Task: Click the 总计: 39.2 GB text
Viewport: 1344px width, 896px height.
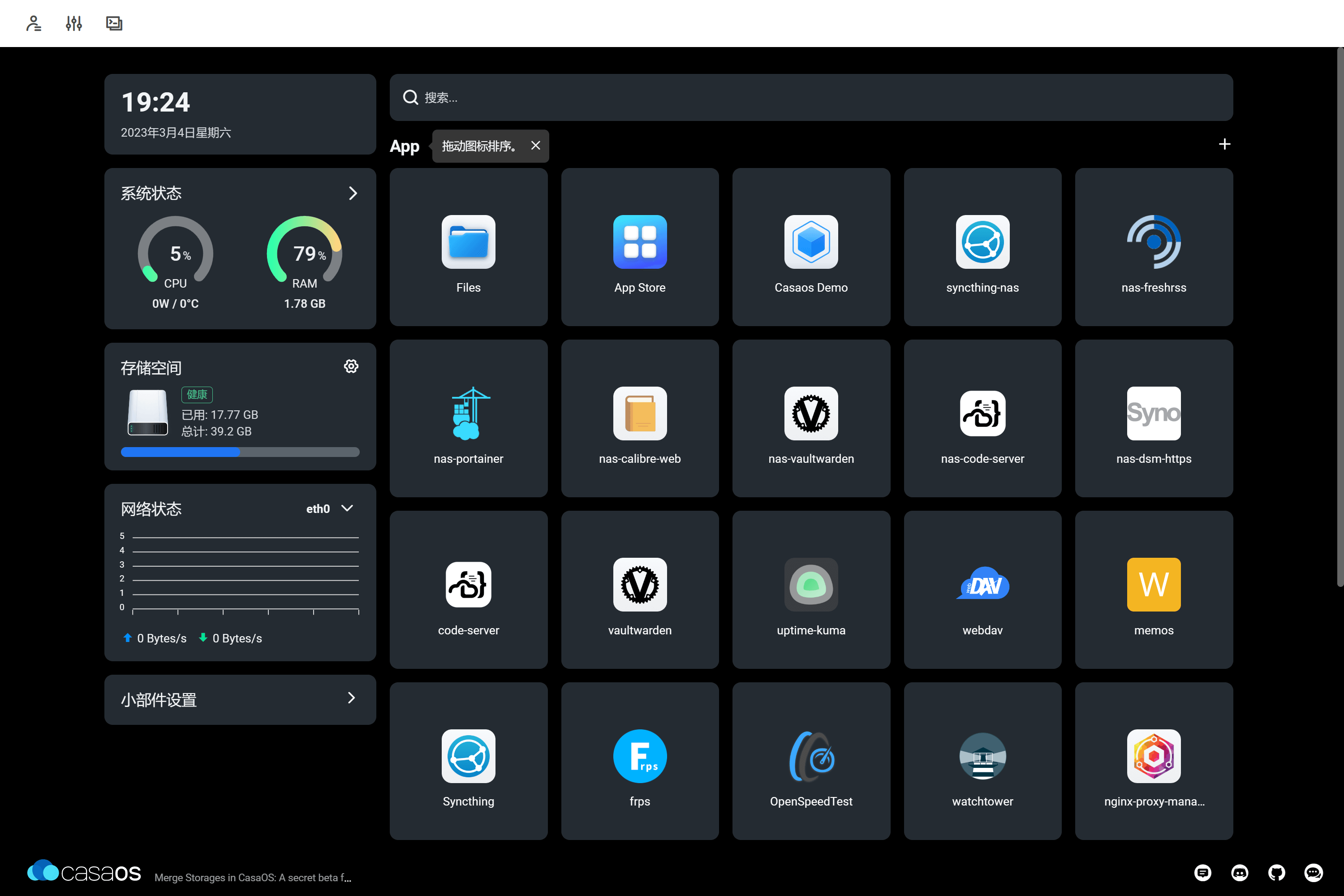Action: (x=216, y=431)
